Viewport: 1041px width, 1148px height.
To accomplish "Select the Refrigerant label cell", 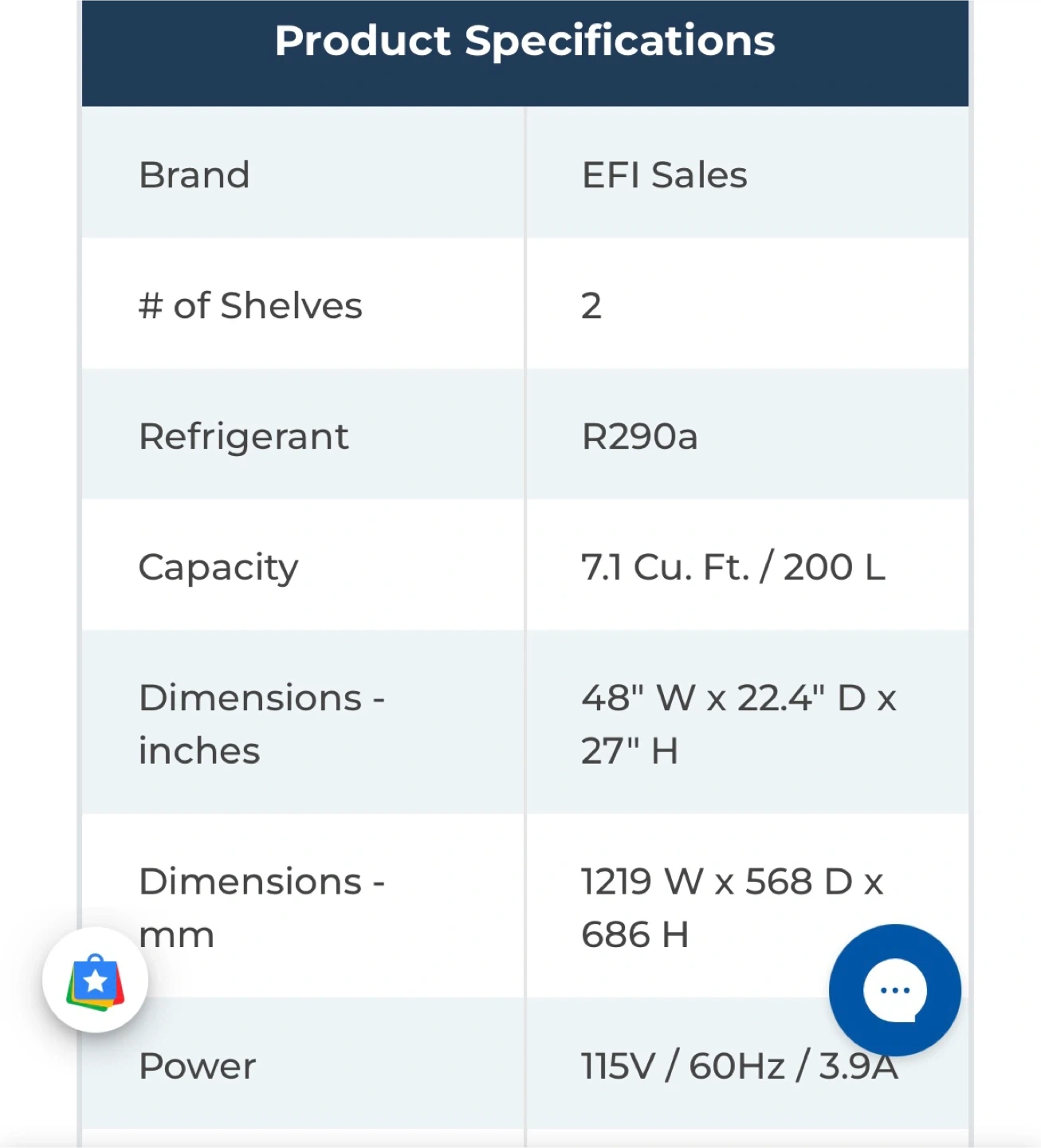I will [x=243, y=437].
